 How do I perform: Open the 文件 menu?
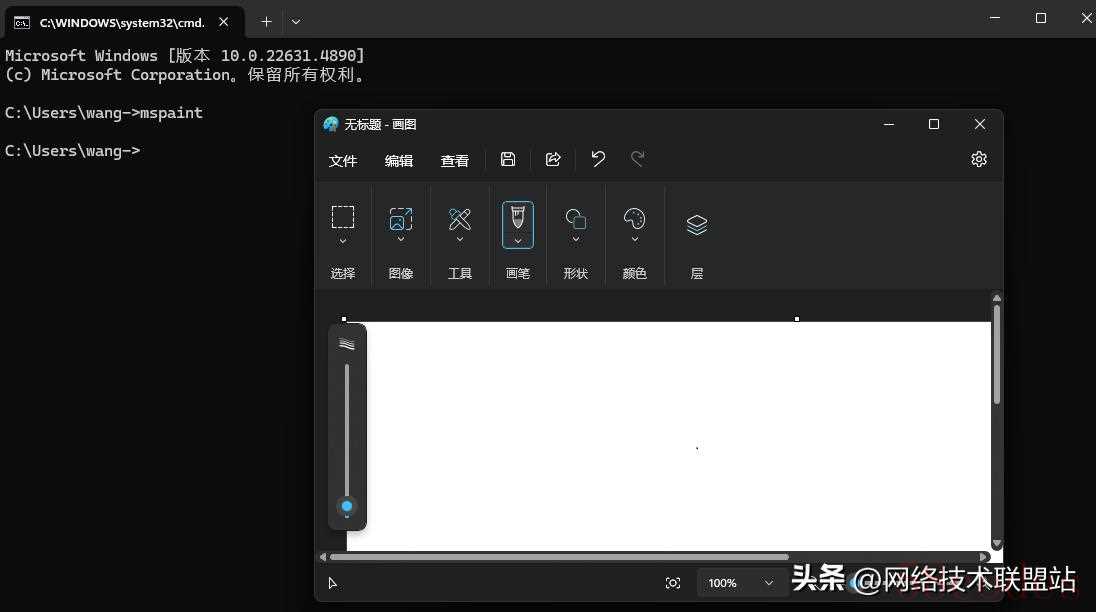(343, 161)
